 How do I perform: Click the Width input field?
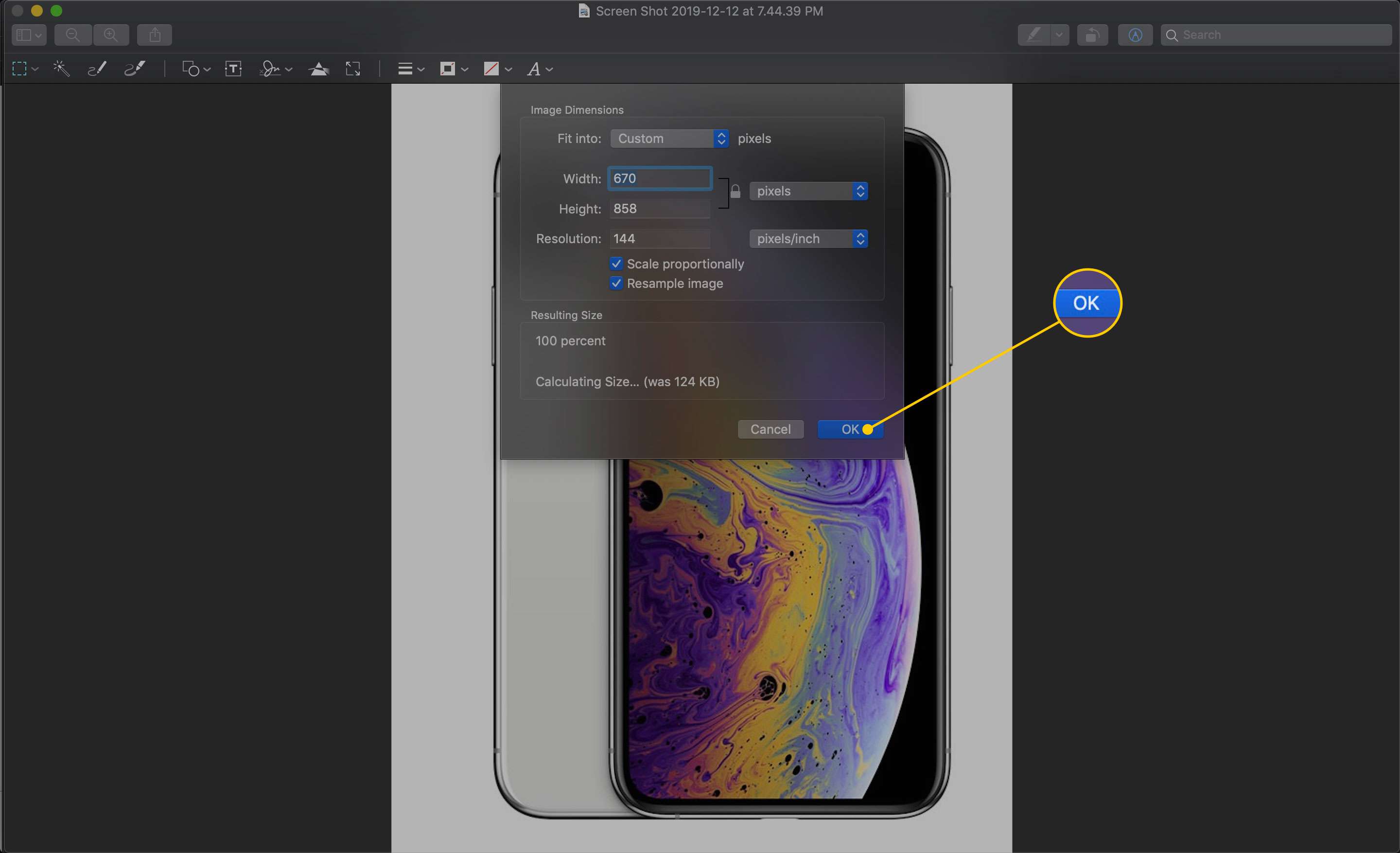click(660, 179)
